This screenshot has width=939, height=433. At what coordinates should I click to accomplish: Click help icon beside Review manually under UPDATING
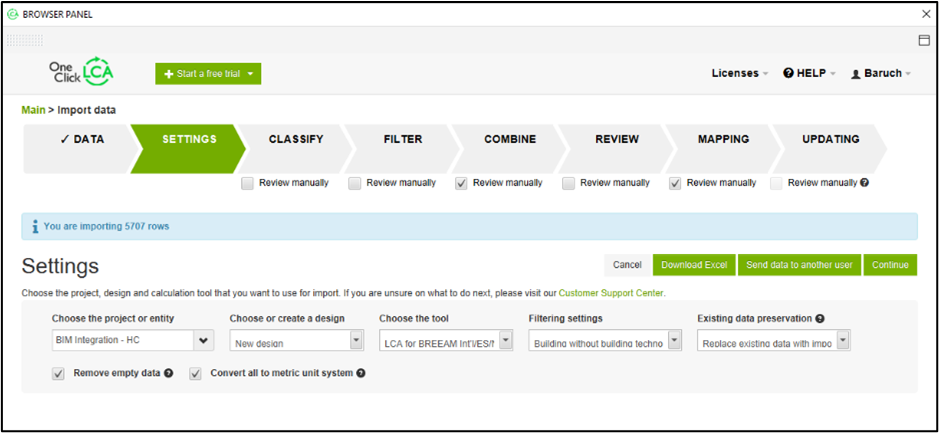864,183
